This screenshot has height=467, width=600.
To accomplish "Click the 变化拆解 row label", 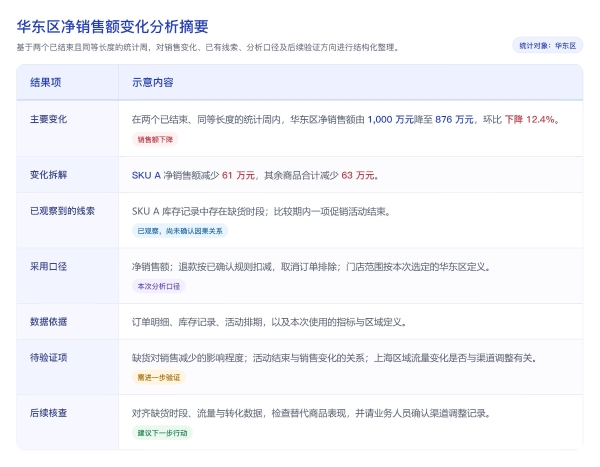I will click(49, 175).
